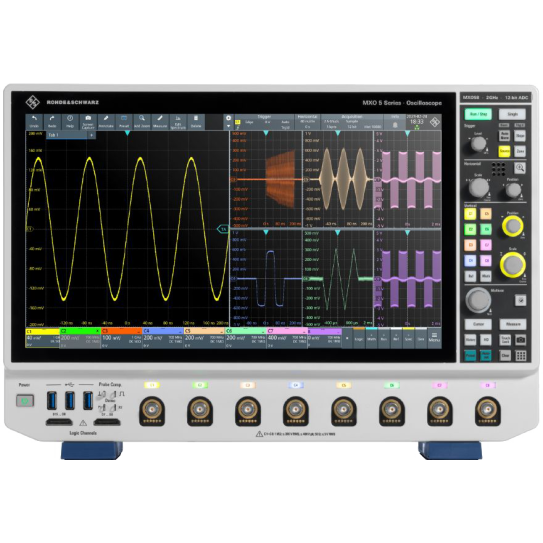The height and width of the screenshot is (543, 543).
Task: Toggle channel C1 yellow button on panel
Action: [470, 214]
